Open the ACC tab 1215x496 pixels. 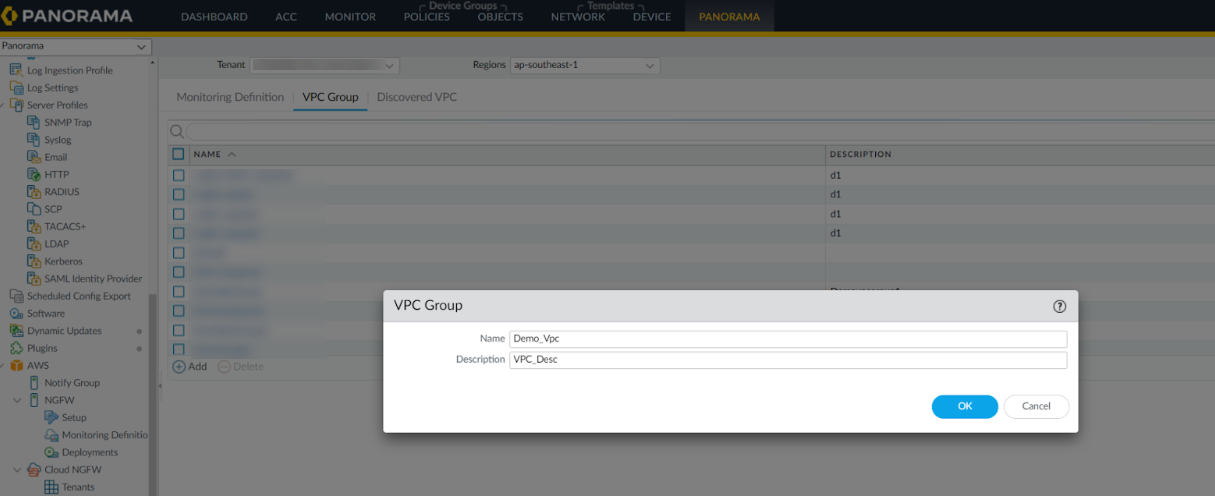pyautogui.click(x=286, y=17)
